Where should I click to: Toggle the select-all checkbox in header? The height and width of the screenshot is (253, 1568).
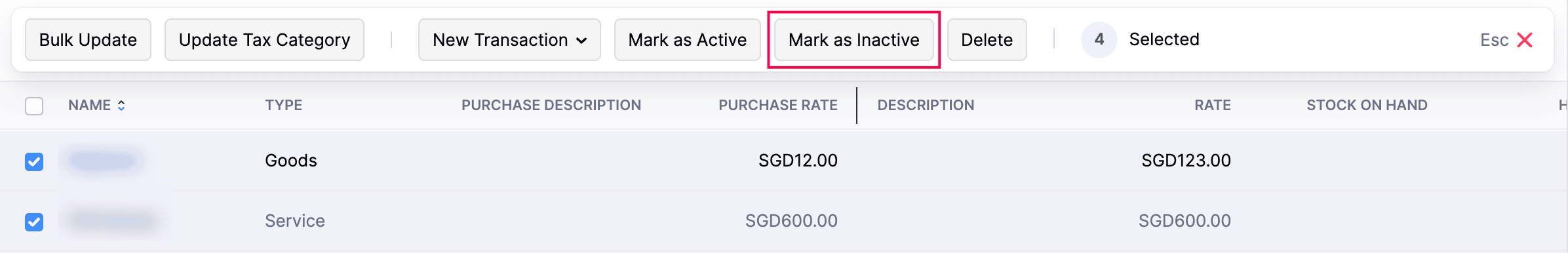(x=34, y=106)
